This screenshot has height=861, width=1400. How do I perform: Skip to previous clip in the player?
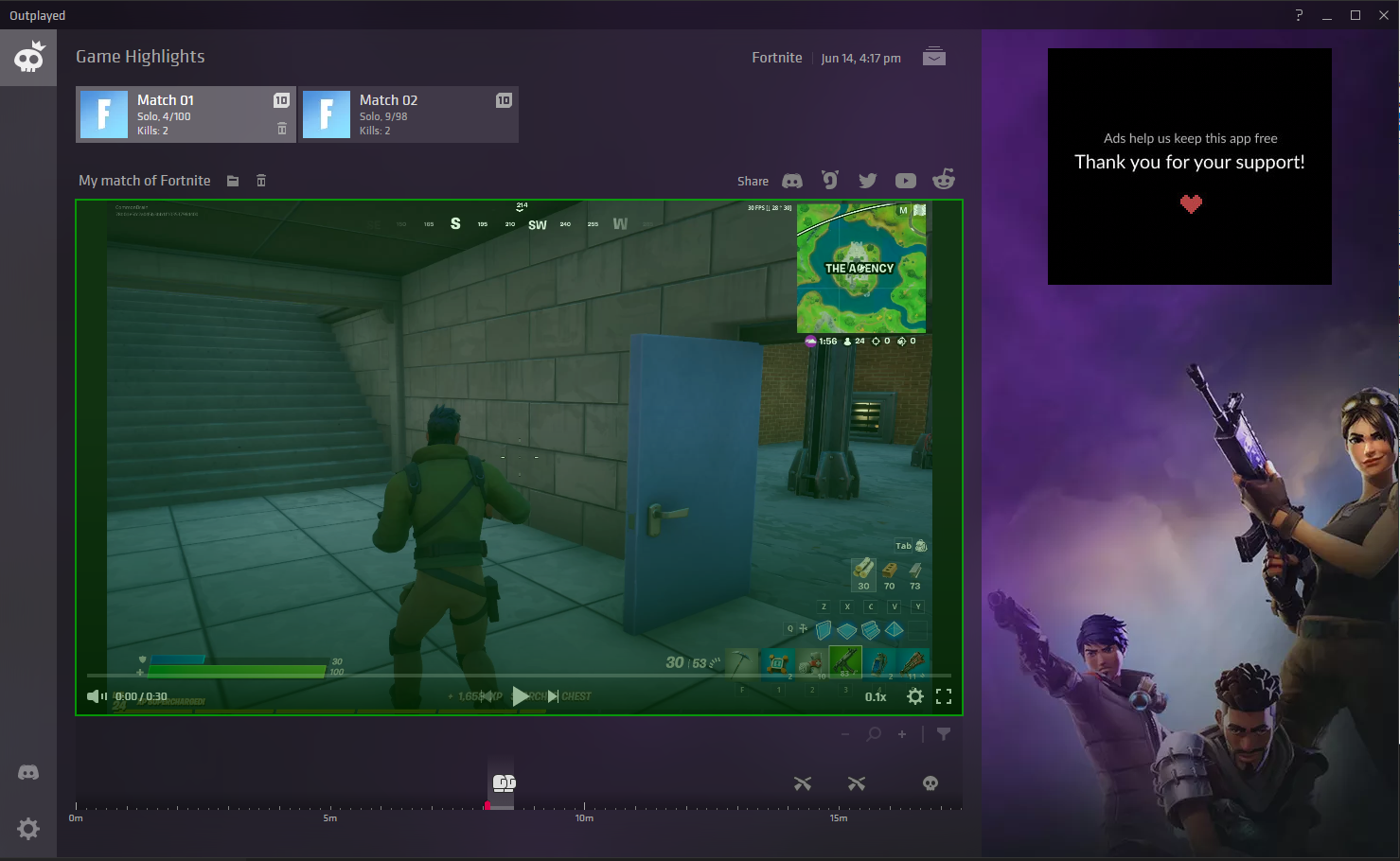coord(487,696)
